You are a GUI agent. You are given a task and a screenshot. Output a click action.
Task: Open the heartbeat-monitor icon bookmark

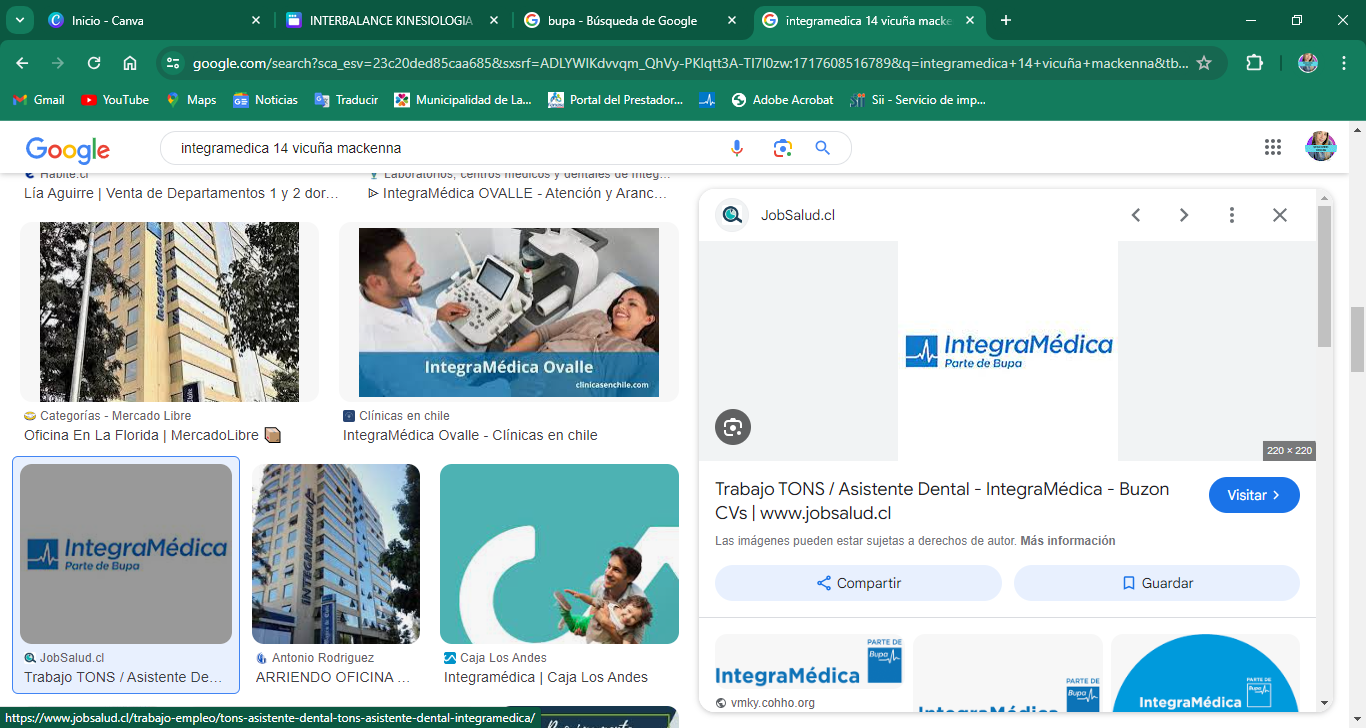click(707, 100)
